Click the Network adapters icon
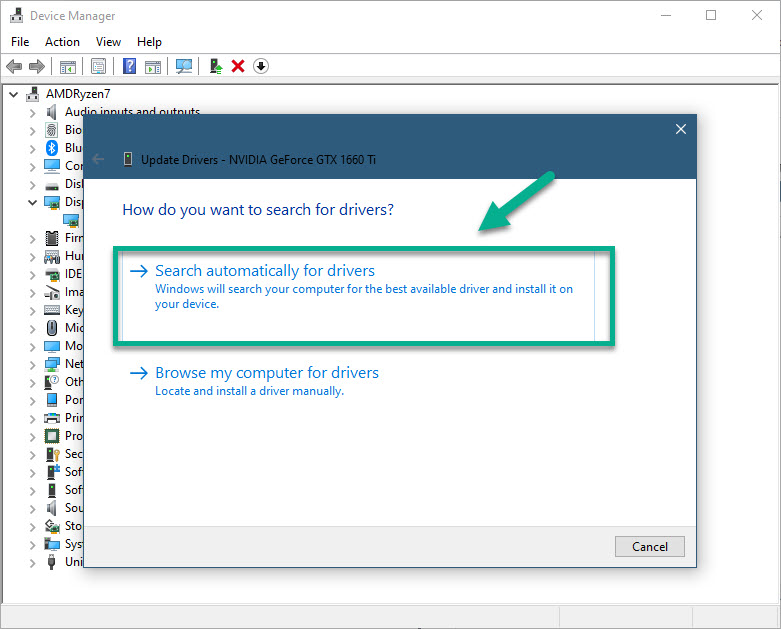Screen dimensions: 781x629 (52, 364)
